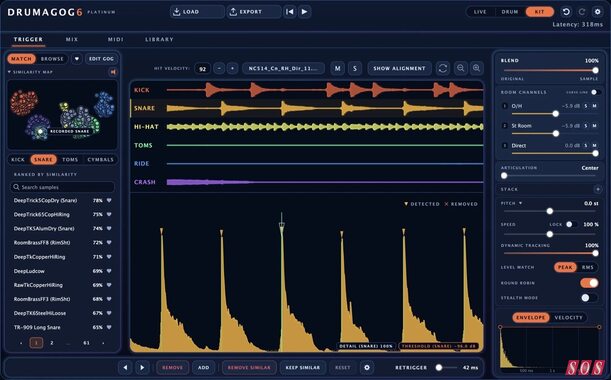Mute the selected track with M button

tap(337, 68)
